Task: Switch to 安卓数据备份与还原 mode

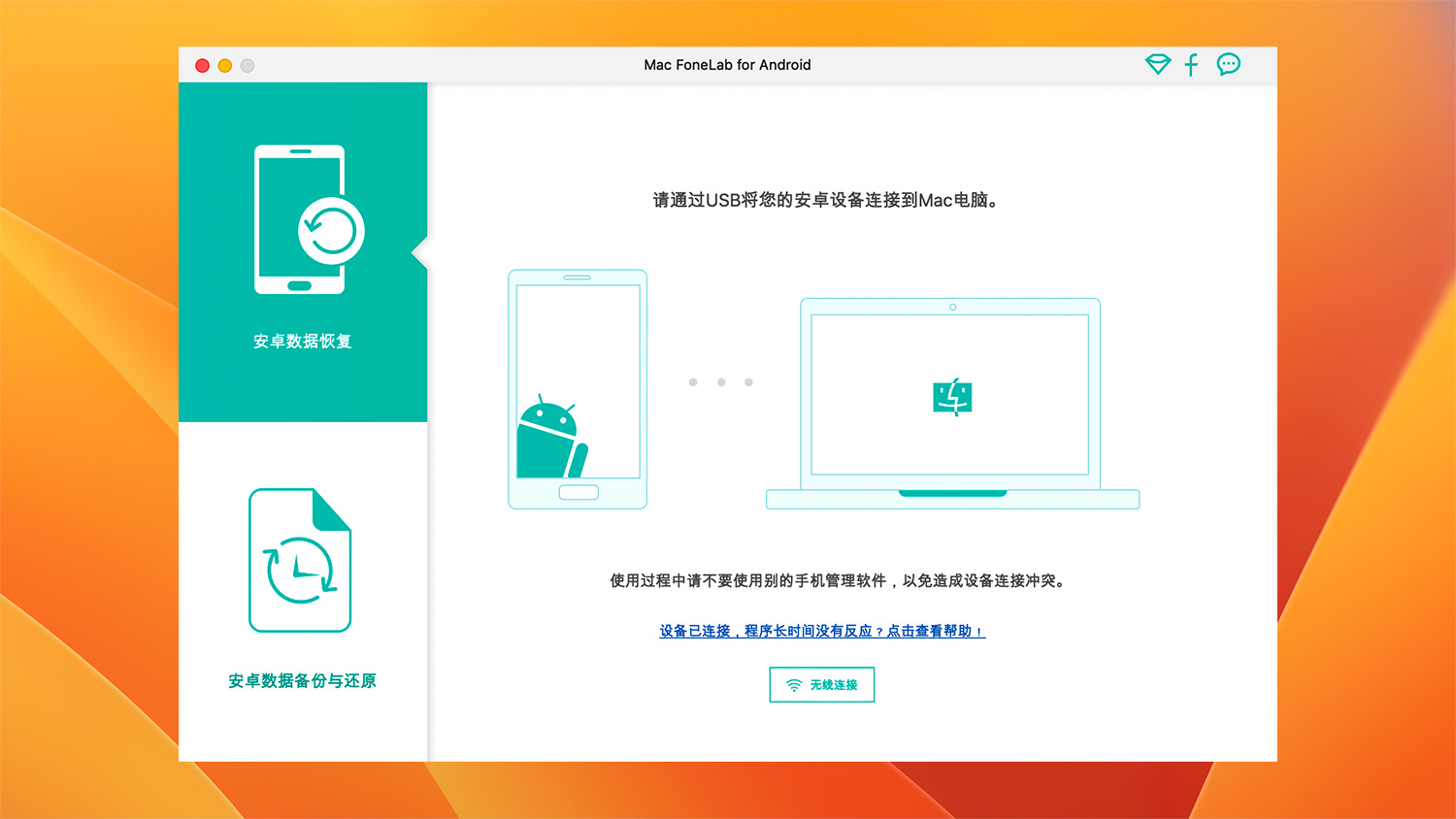Action: (302, 682)
